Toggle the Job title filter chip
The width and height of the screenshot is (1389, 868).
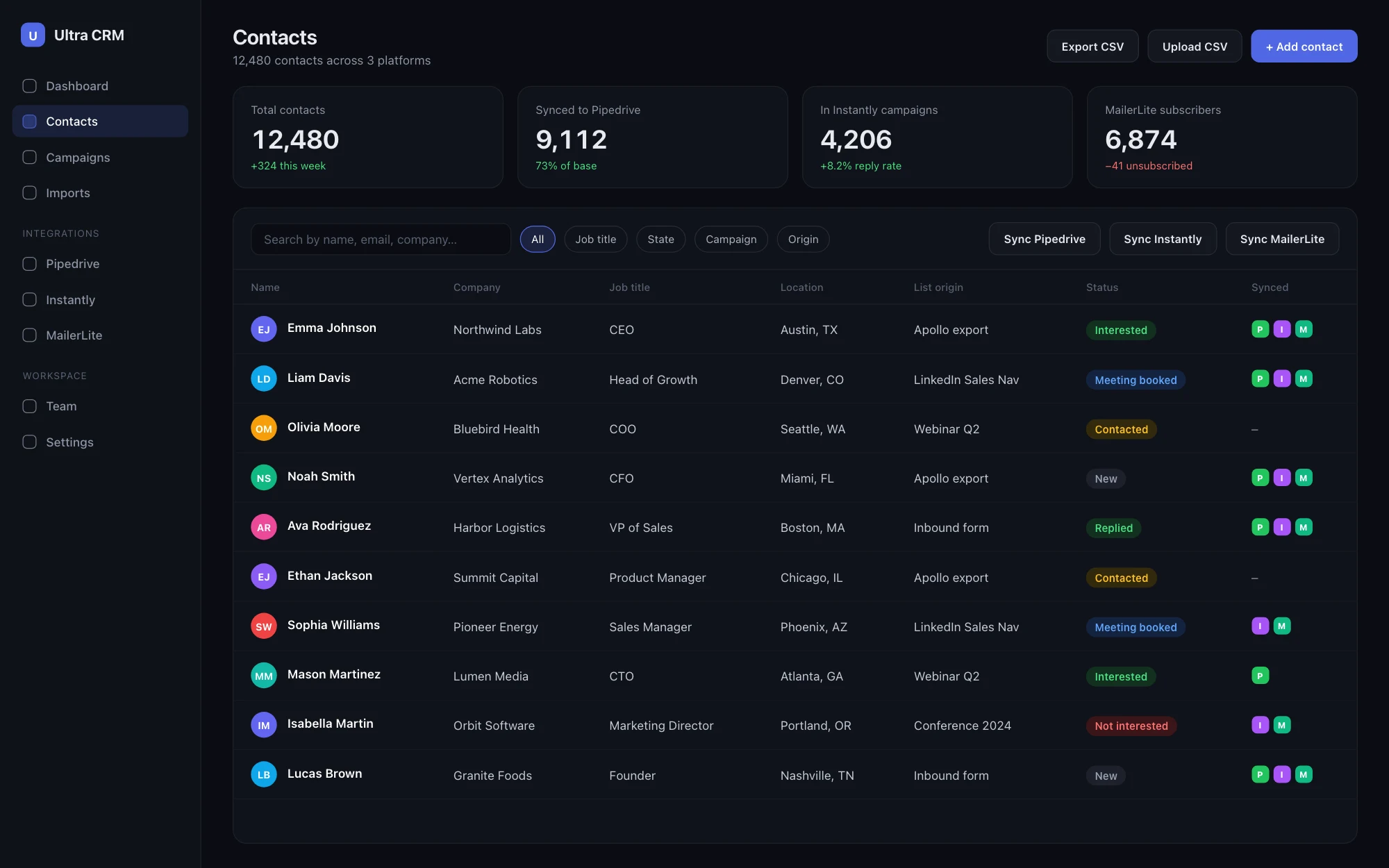[596, 239]
